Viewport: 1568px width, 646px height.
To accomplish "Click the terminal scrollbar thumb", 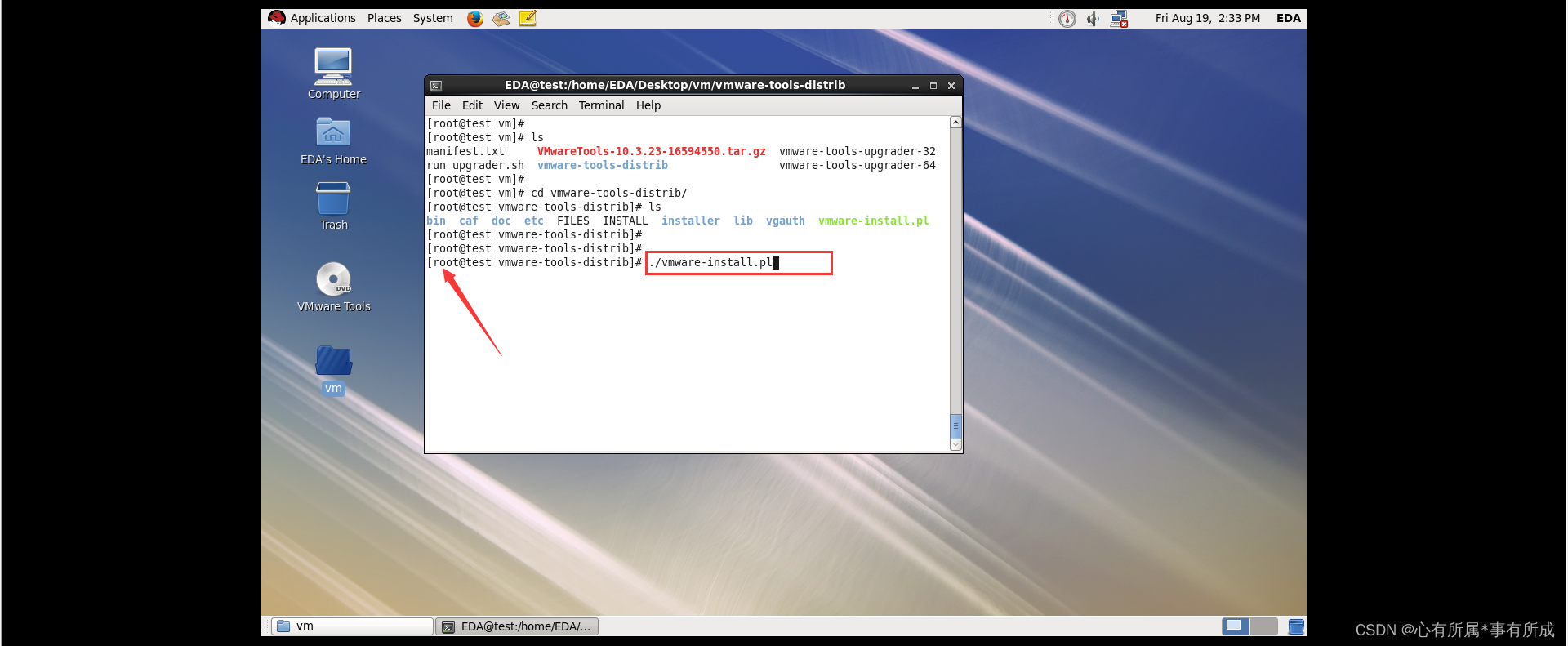I will pyautogui.click(x=955, y=426).
